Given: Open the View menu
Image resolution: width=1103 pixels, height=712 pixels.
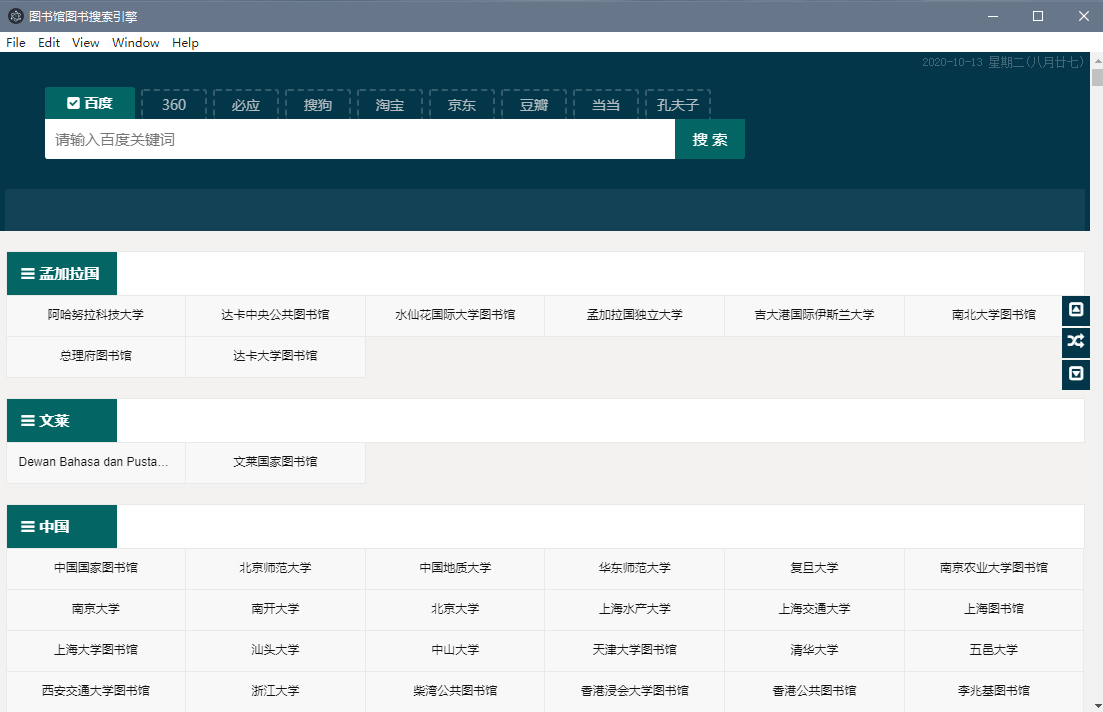Looking at the screenshot, I should (85, 42).
